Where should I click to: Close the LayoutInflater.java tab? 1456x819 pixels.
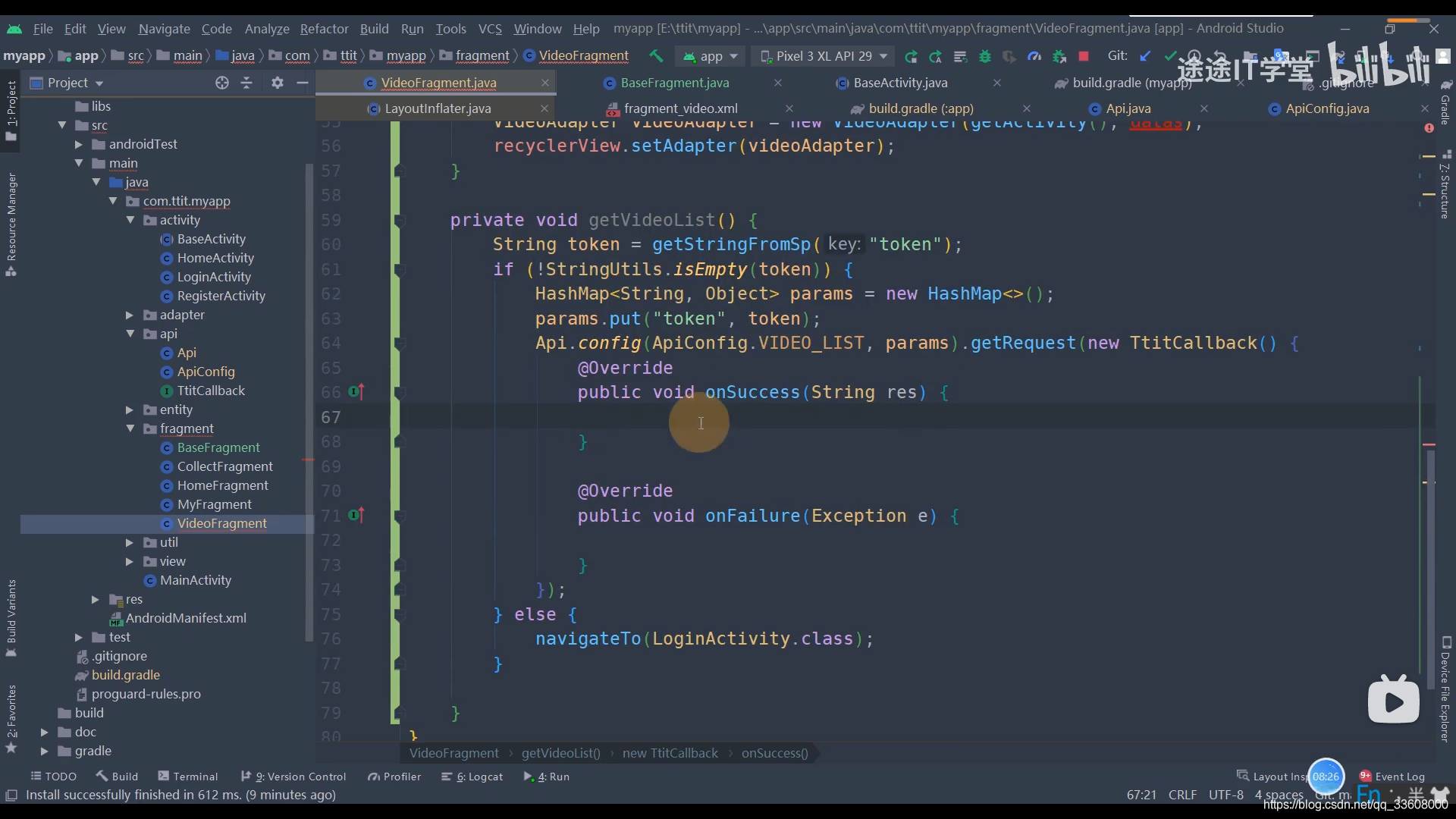tap(544, 108)
